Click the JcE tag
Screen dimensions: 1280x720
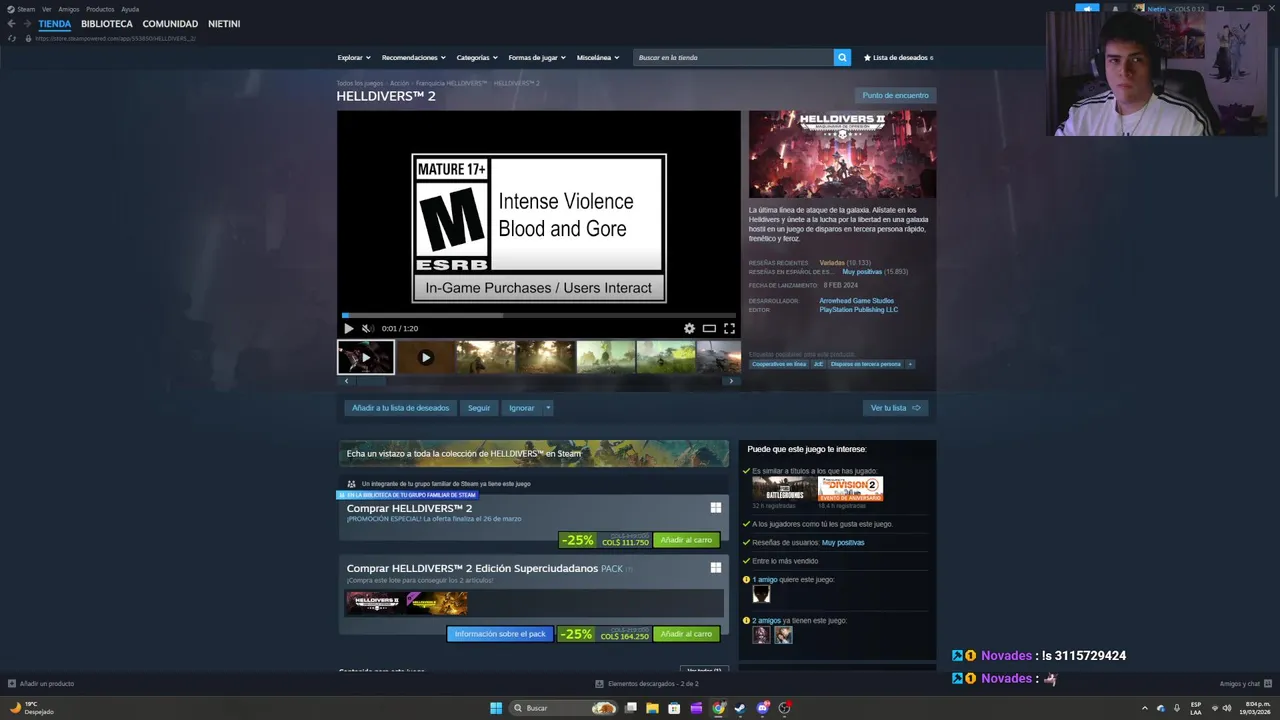click(818, 364)
